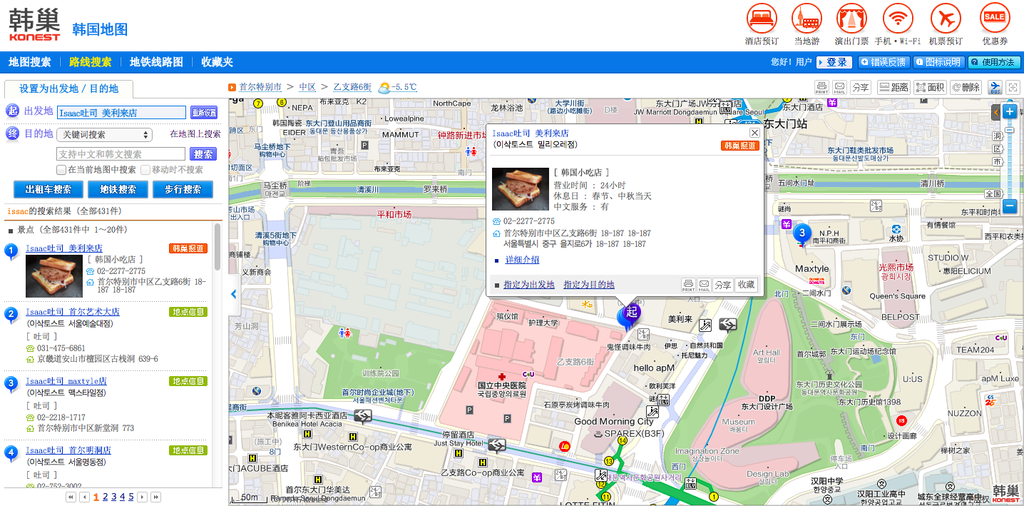Click the toolbar 分享 share button above map
This screenshot has height=506, width=1024.
coord(860,87)
